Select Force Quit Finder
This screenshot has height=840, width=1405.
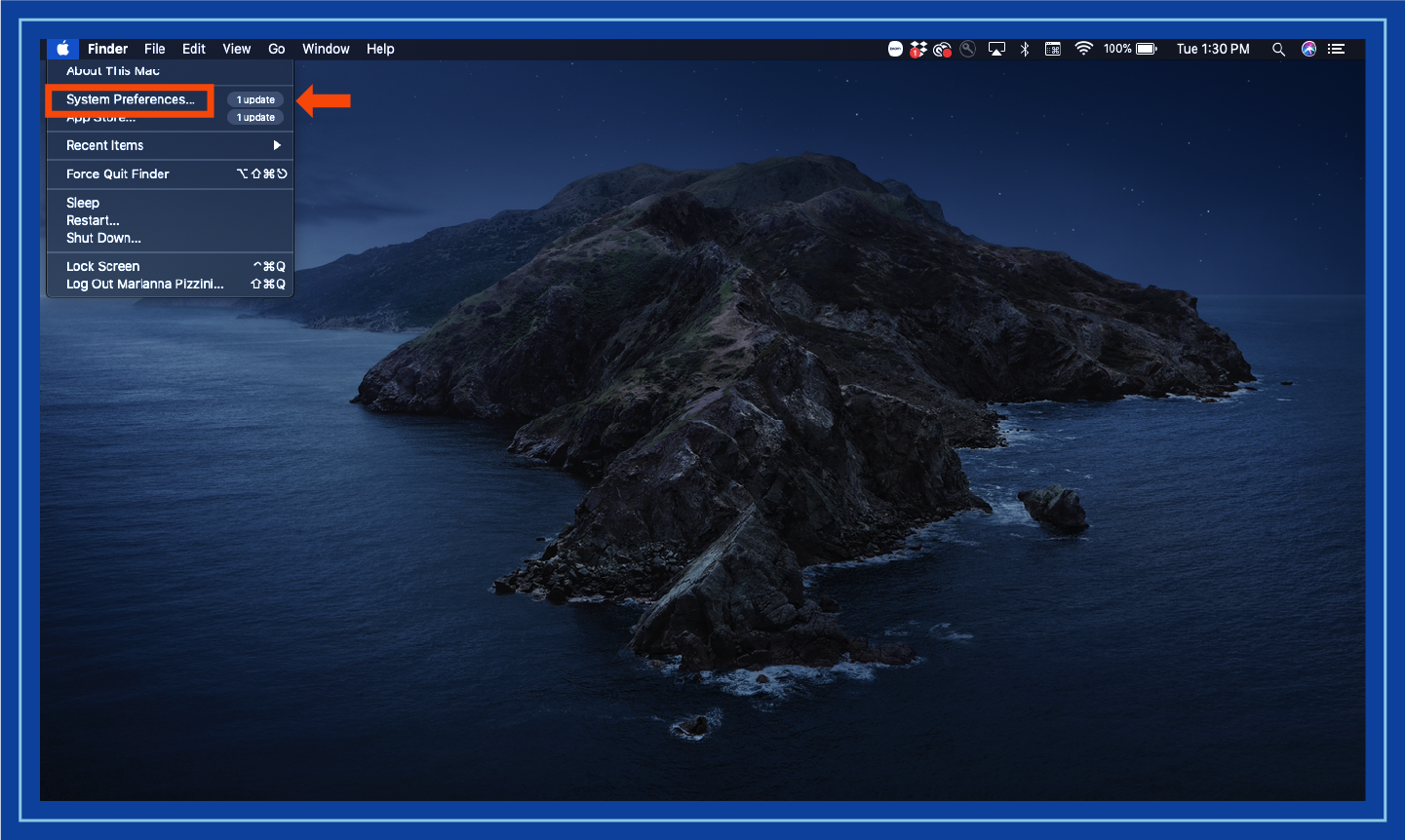[x=118, y=173]
